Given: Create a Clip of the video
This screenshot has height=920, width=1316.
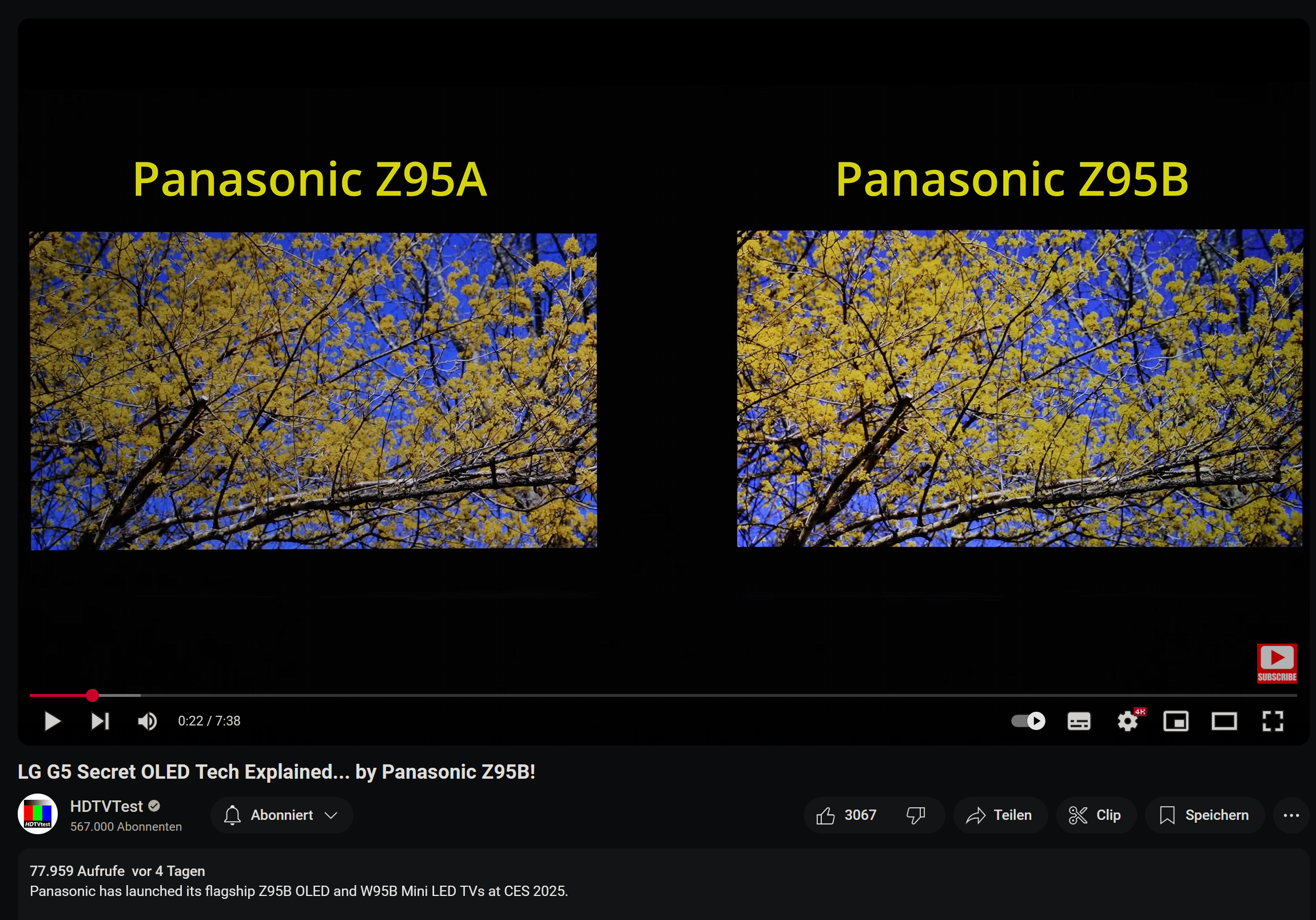Looking at the screenshot, I should 1095,815.
